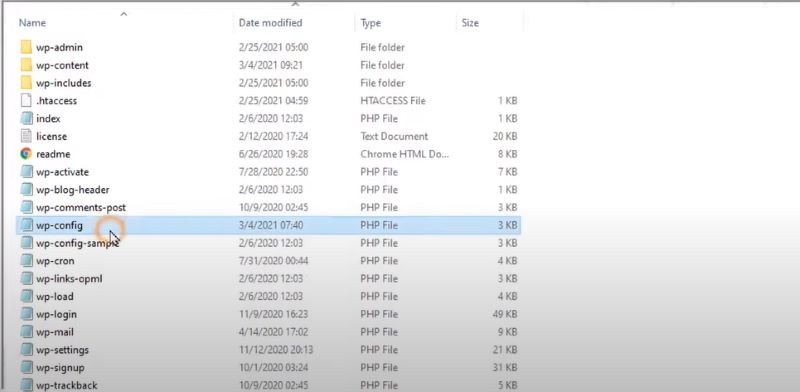Sort by Date modified column header
The width and height of the screenshot is (800, 392).
click(x=270, y=23)
